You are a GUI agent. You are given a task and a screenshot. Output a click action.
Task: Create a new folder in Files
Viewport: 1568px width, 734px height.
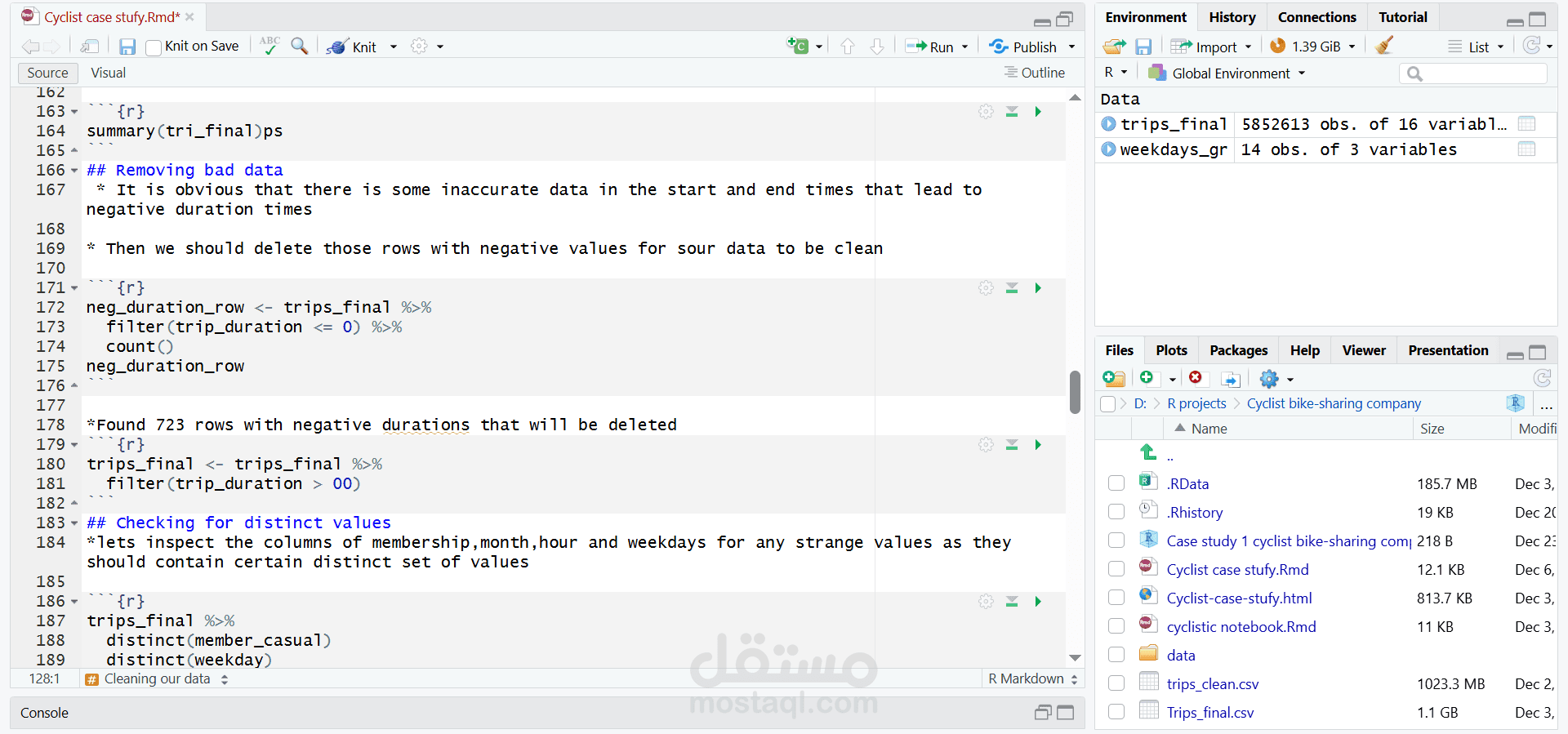[x=1114, y=378]
